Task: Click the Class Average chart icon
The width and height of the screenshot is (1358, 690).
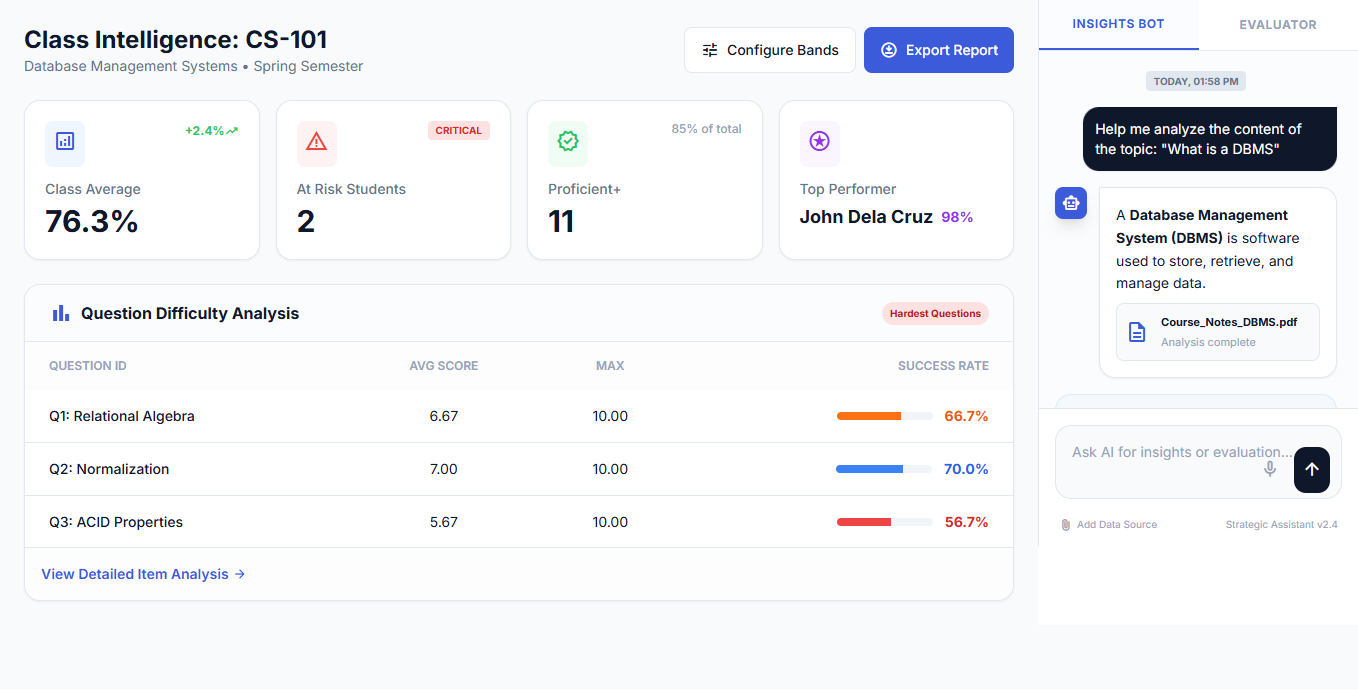Action: (65, 142)
